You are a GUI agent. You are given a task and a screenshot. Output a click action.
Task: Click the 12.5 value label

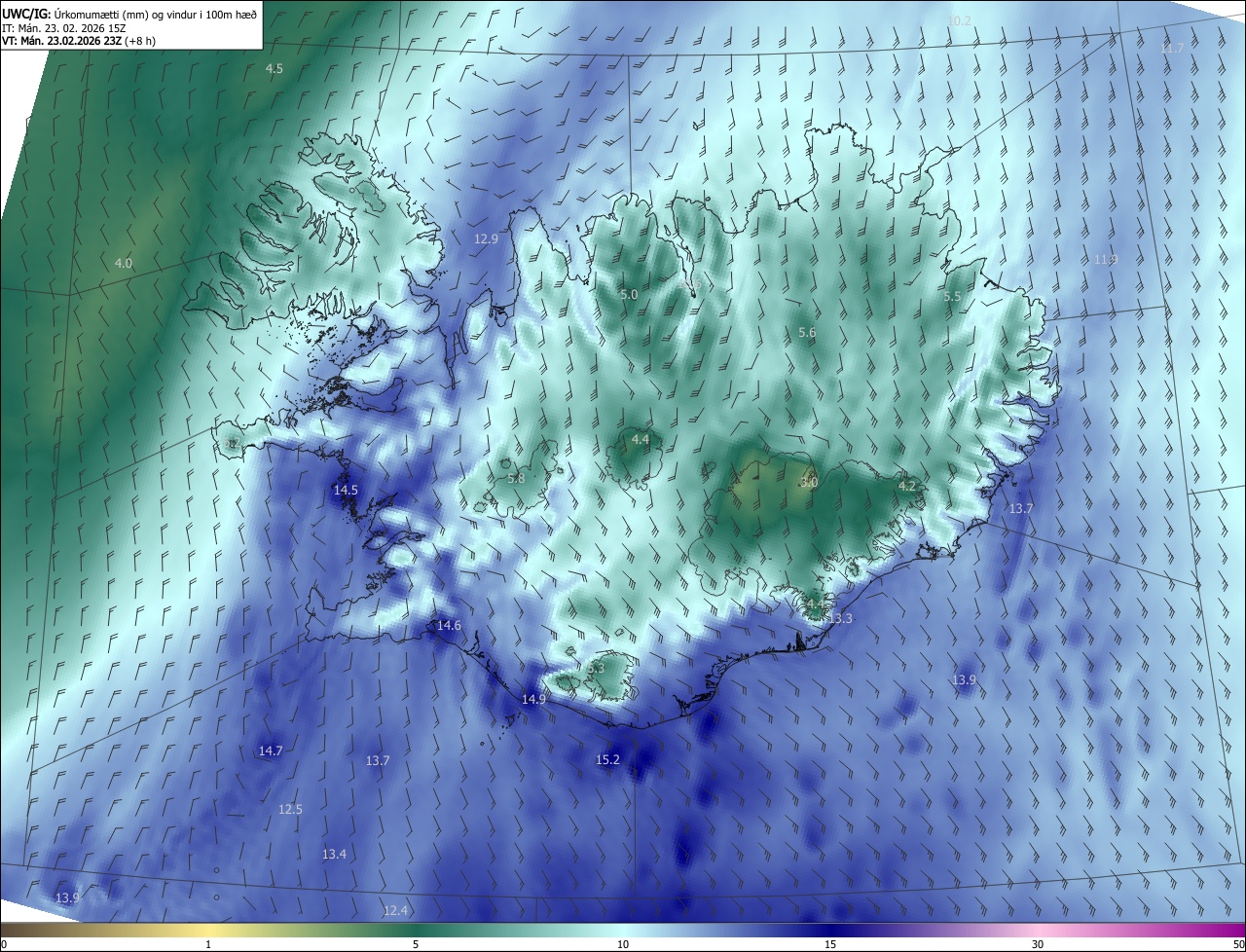pyautogui.click(x=290, y=809)
